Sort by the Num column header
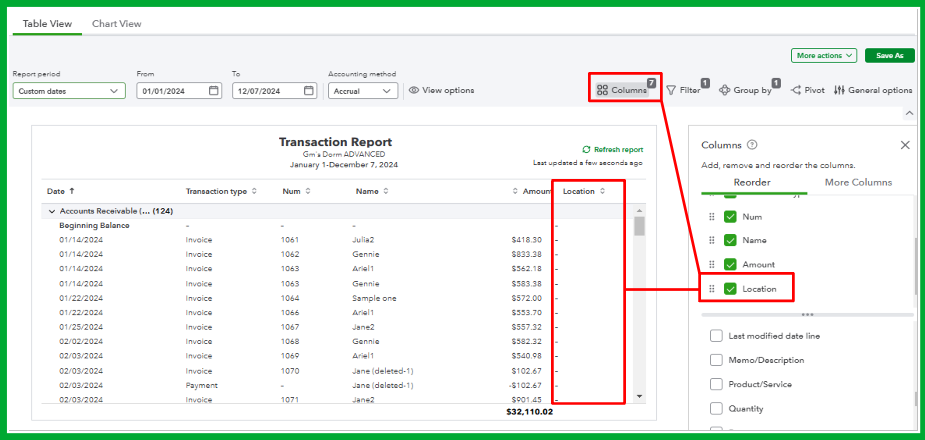 pyautogui.click(x=296, y=191)
